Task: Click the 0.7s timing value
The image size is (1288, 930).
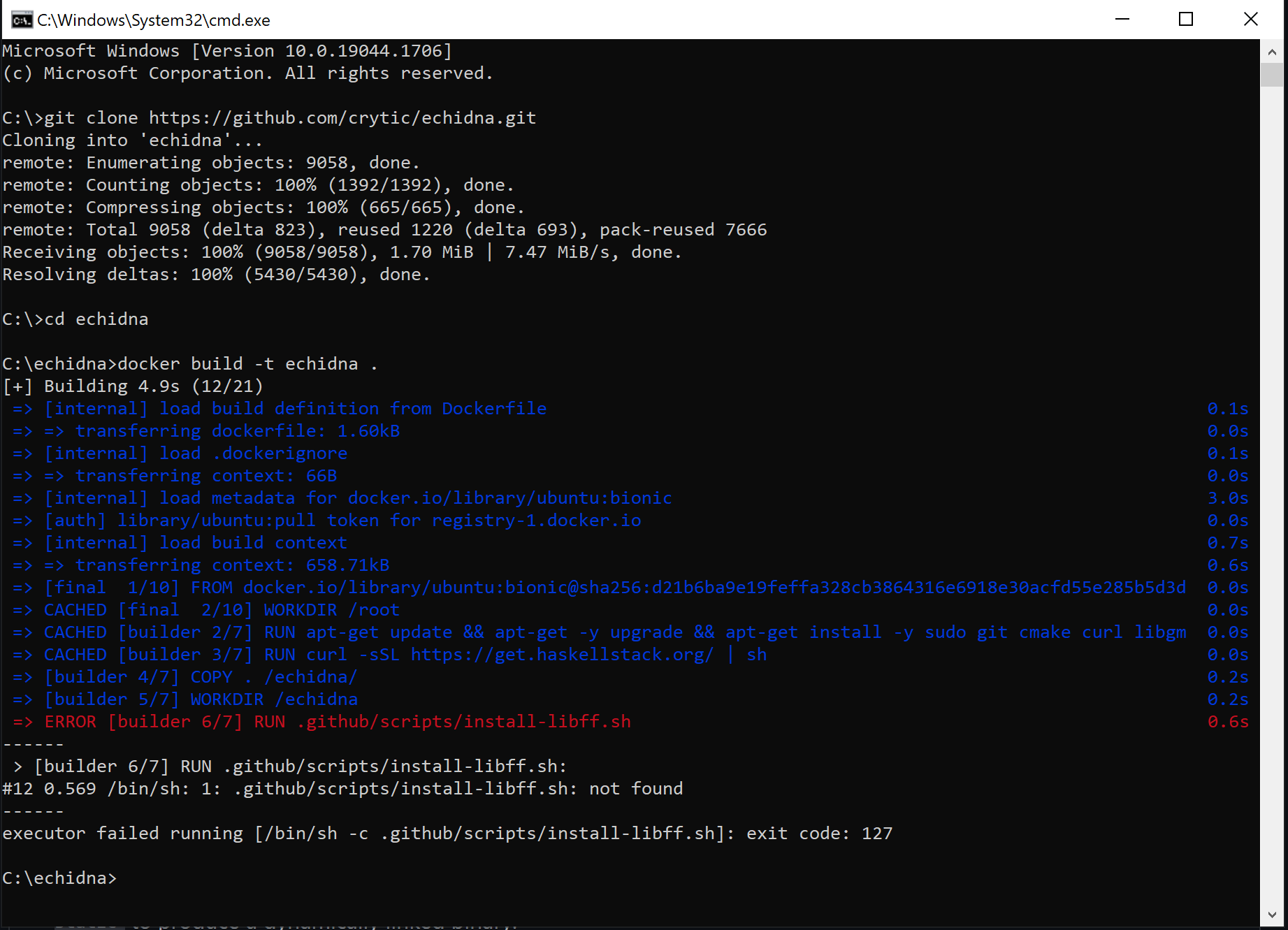Action: click(x=1228, y=543)
